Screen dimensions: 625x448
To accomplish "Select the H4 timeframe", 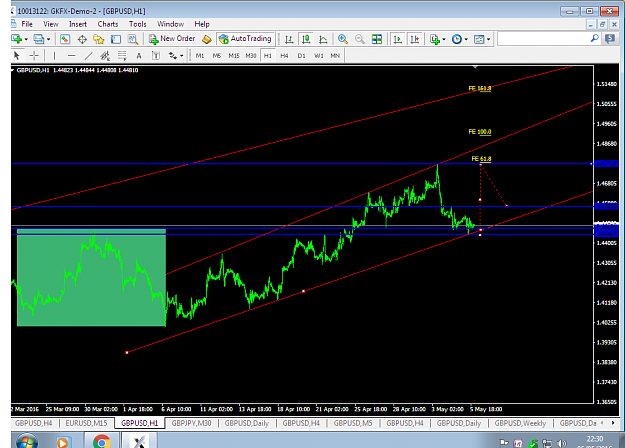I will pyautogui.click(x=284, y=55).
